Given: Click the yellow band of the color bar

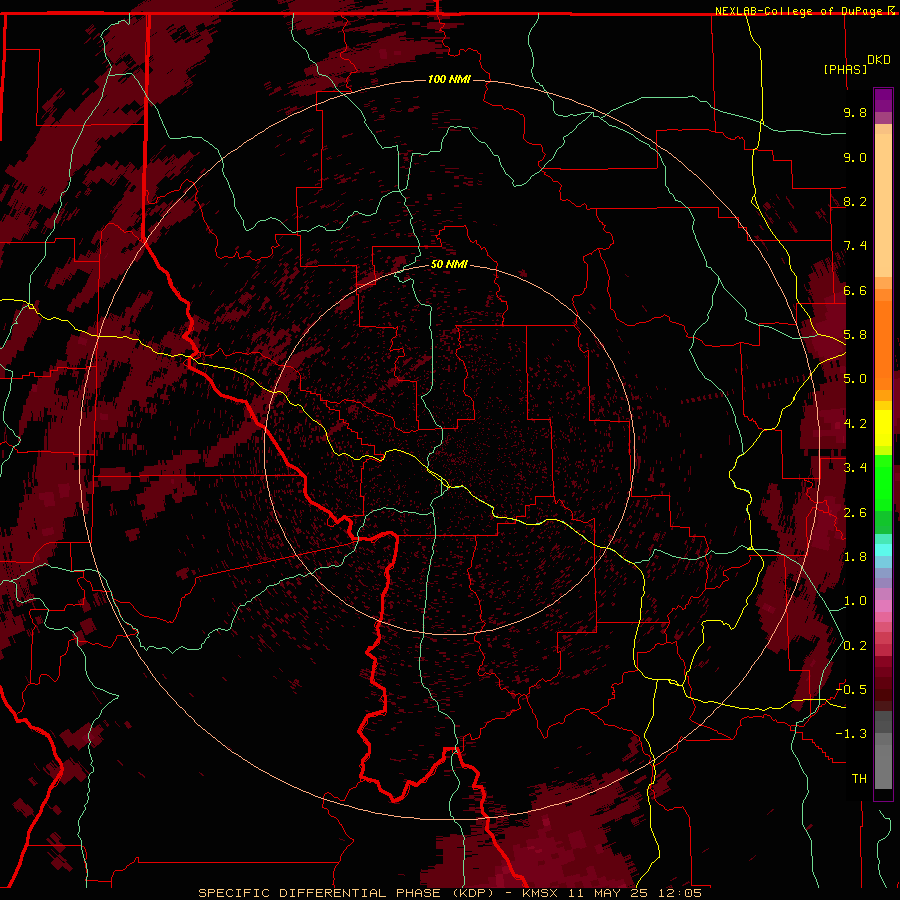Looking at the screenshot, I should [883, 428].
